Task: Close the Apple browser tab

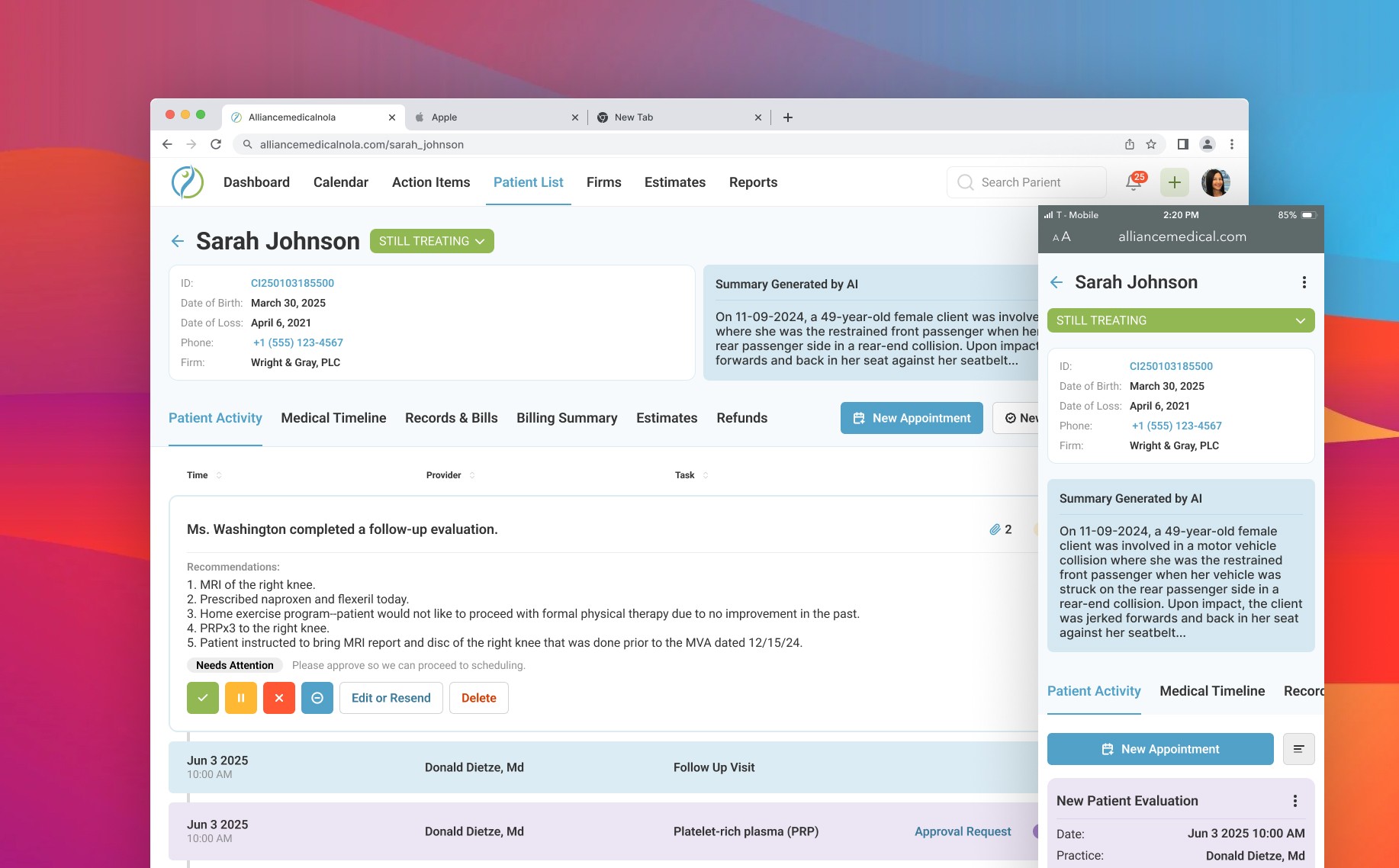Action: pyautogui.click(x=575, y=117)
